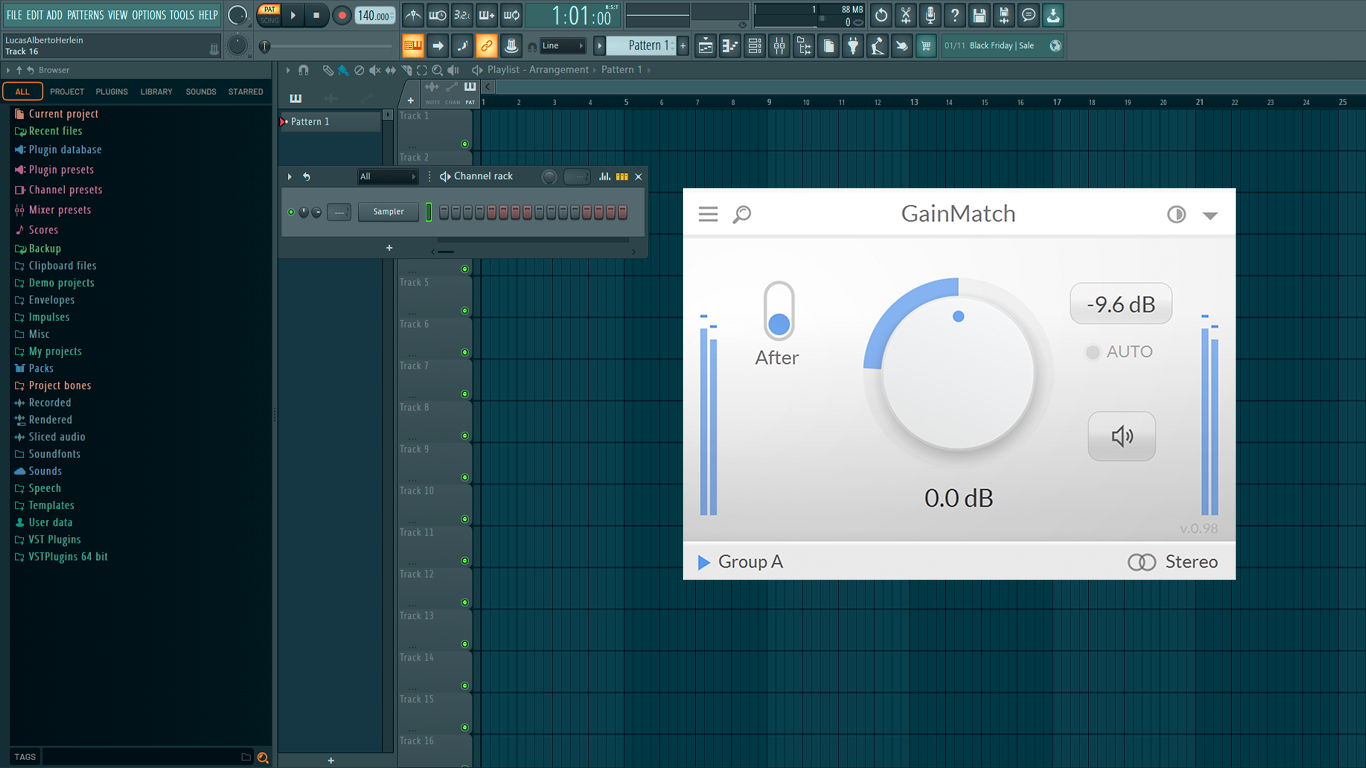The width and height of the screenshot is (1366, 768).
Task: Enable the GainMatch AUTO option
Action: (1119, 352)
